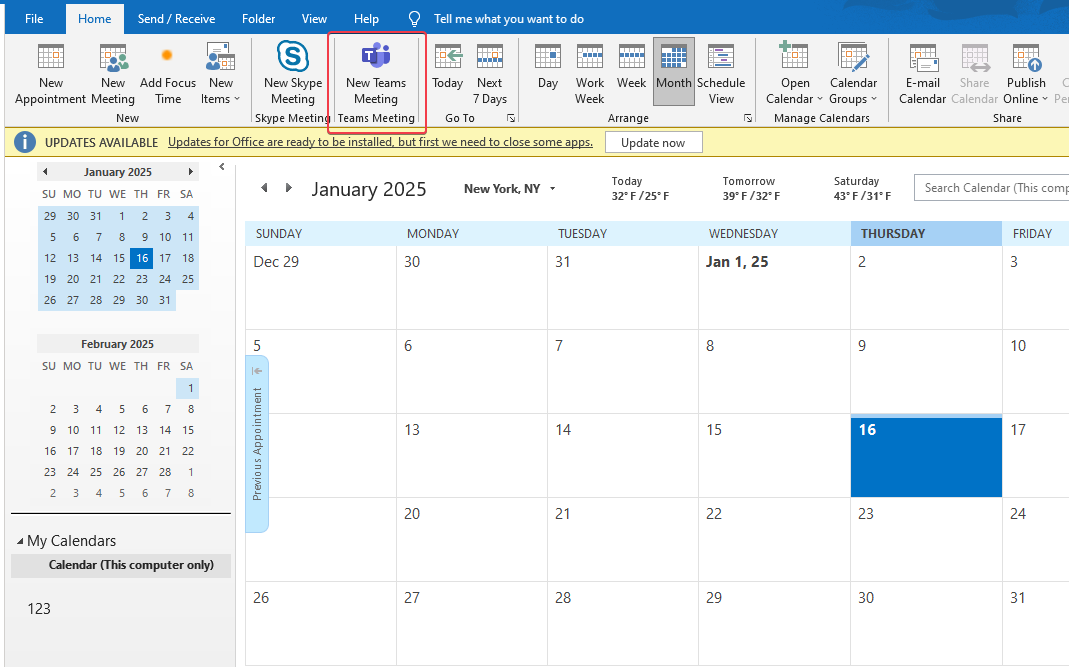This screenshot has width=1069, height=667.
Task: Open the New Items dropdown
Action: [x=219, y=70]
